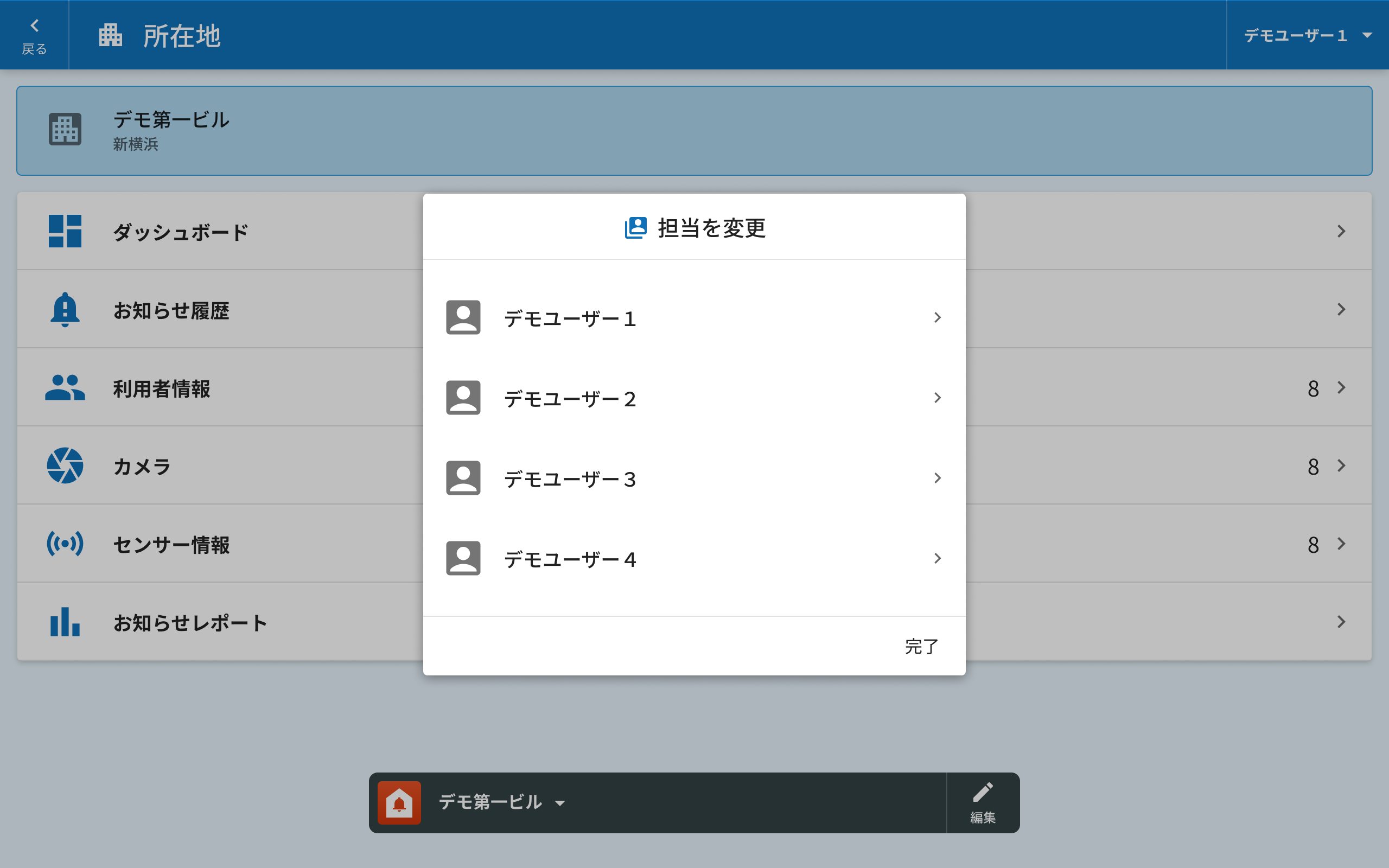Click the avatar icon of デモユーザー3
Screen dimensions: 1389x868
[x=463, y=478]
